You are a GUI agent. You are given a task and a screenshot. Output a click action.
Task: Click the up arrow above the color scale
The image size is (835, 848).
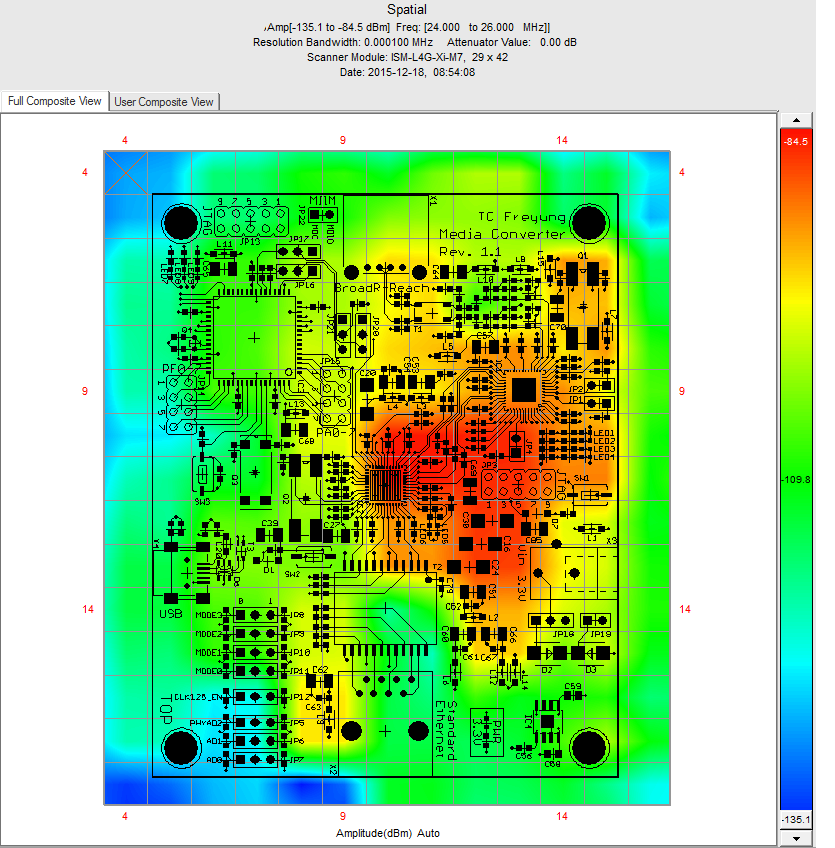[x=797, y=120]
